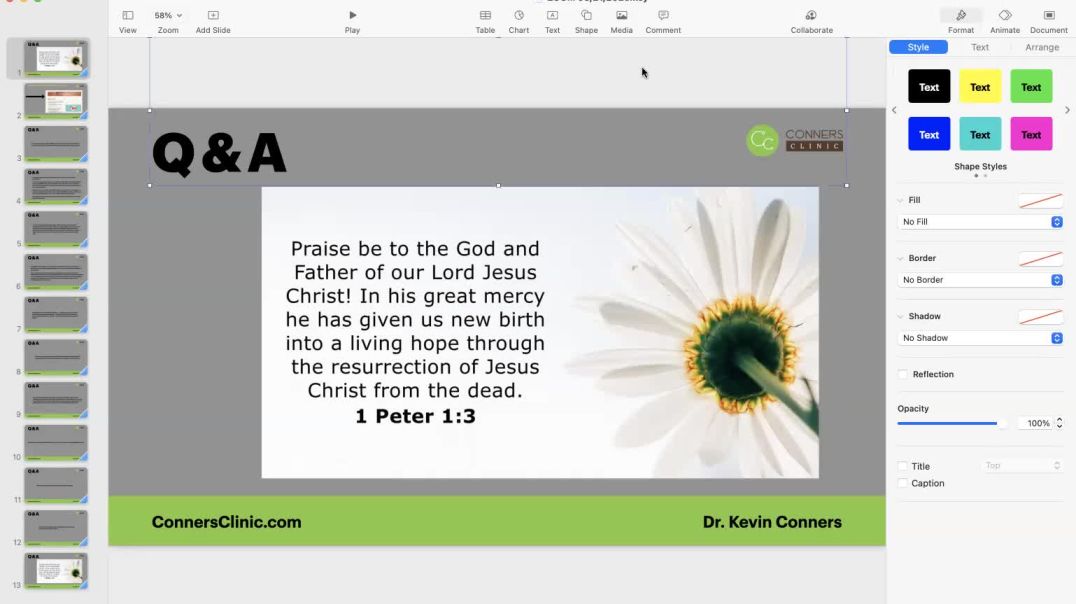
Task: Select slide 6 thumbnail
Action: point(56,272)
